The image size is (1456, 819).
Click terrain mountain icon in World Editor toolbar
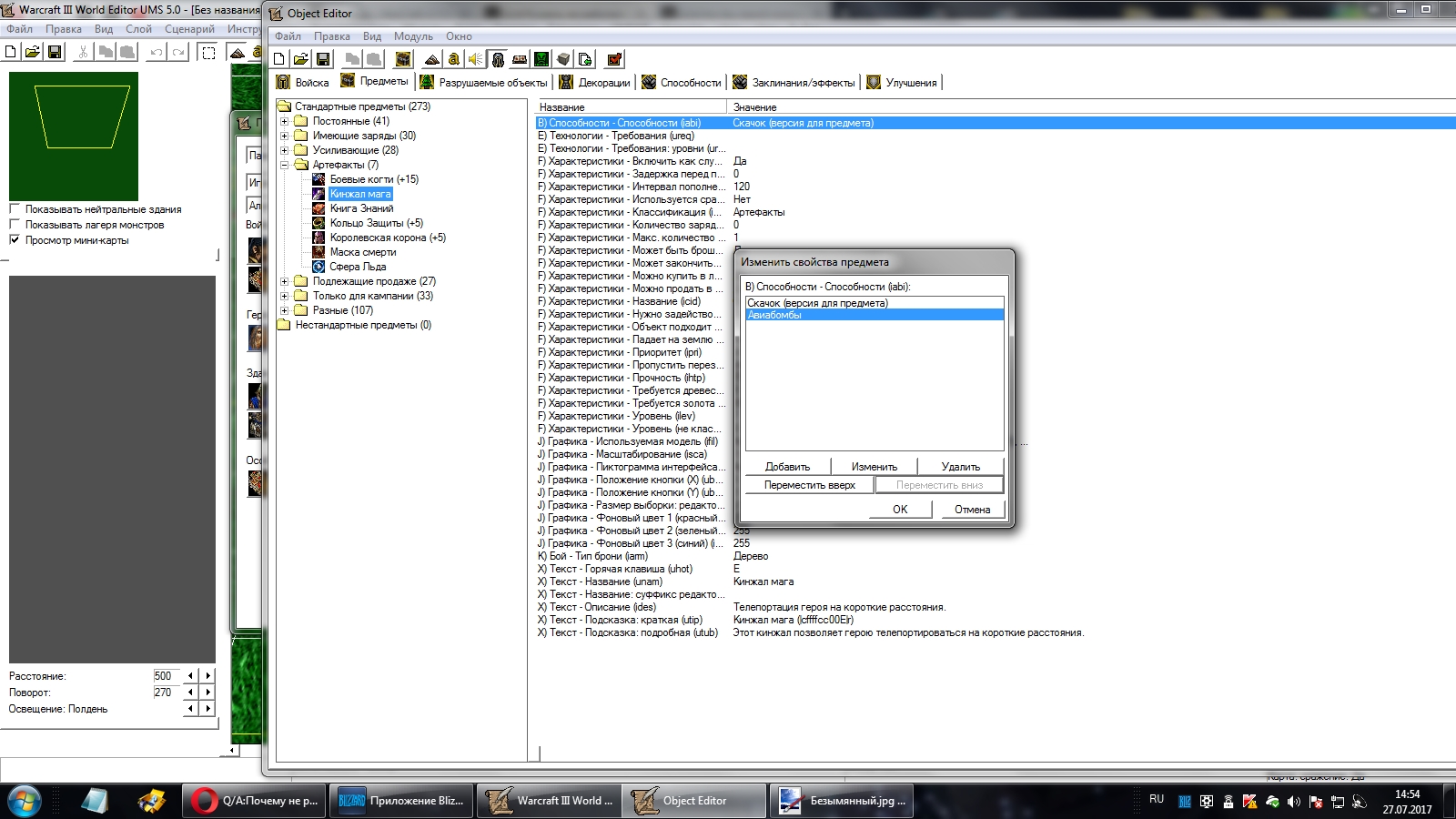point(238,52)
